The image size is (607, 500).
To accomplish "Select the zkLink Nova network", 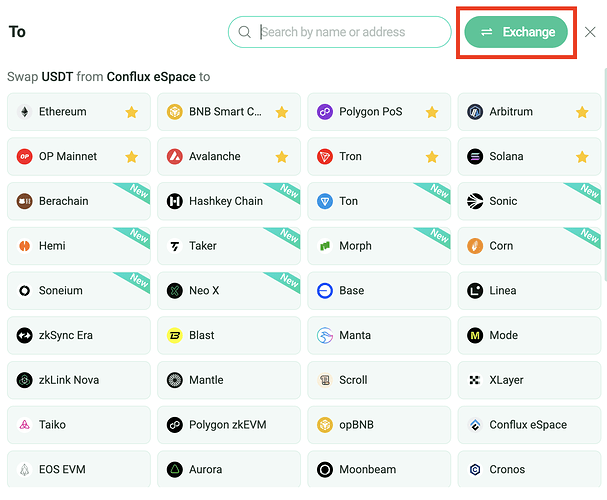I will pos(79,380).
